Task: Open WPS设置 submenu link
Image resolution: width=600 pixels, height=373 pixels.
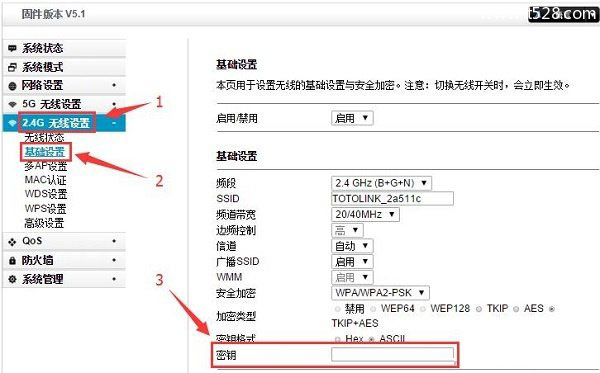Action: (46, 209)
